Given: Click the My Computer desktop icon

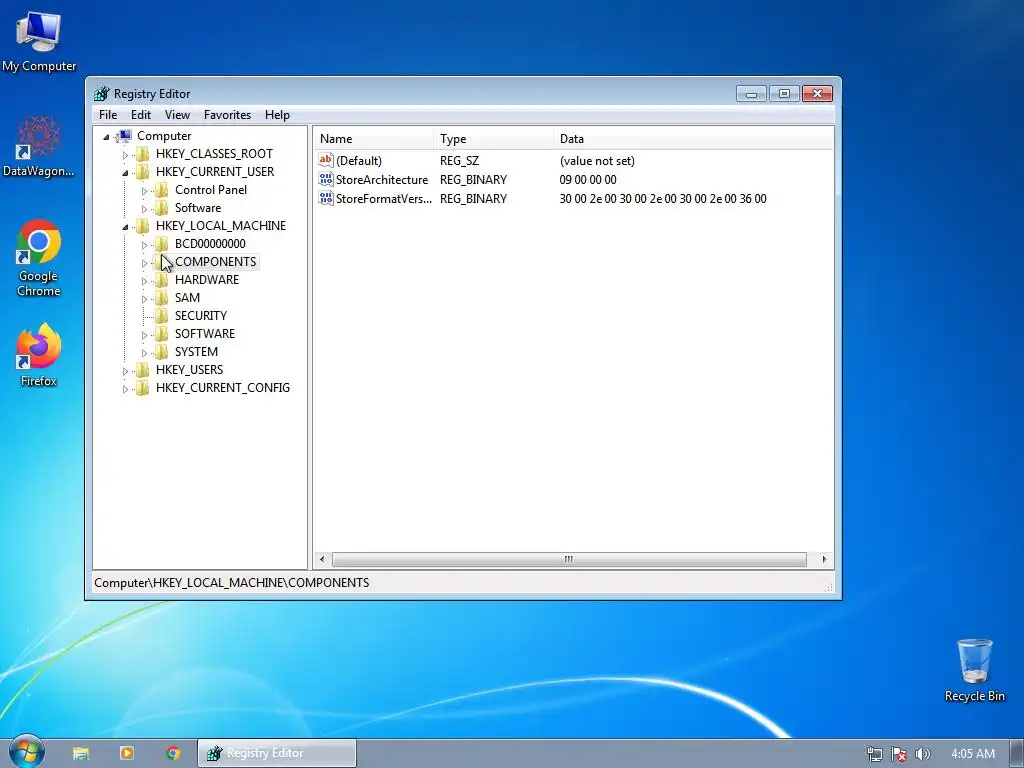Looking at the screenshot, I should 39,40.
